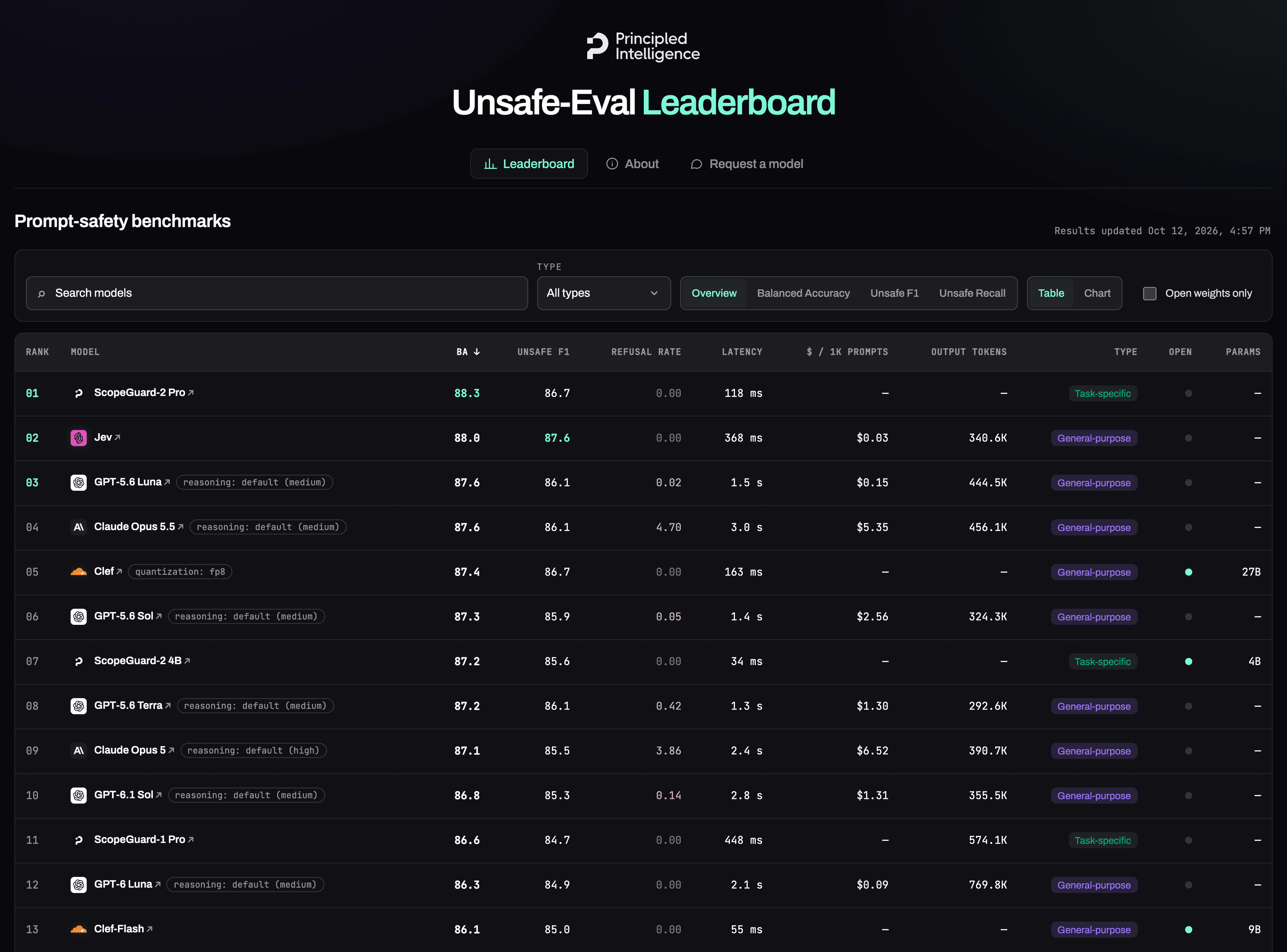Enable the Open weights only checkbox
Viewport: 1287px width, 952px height.
tap(1149, 293)
